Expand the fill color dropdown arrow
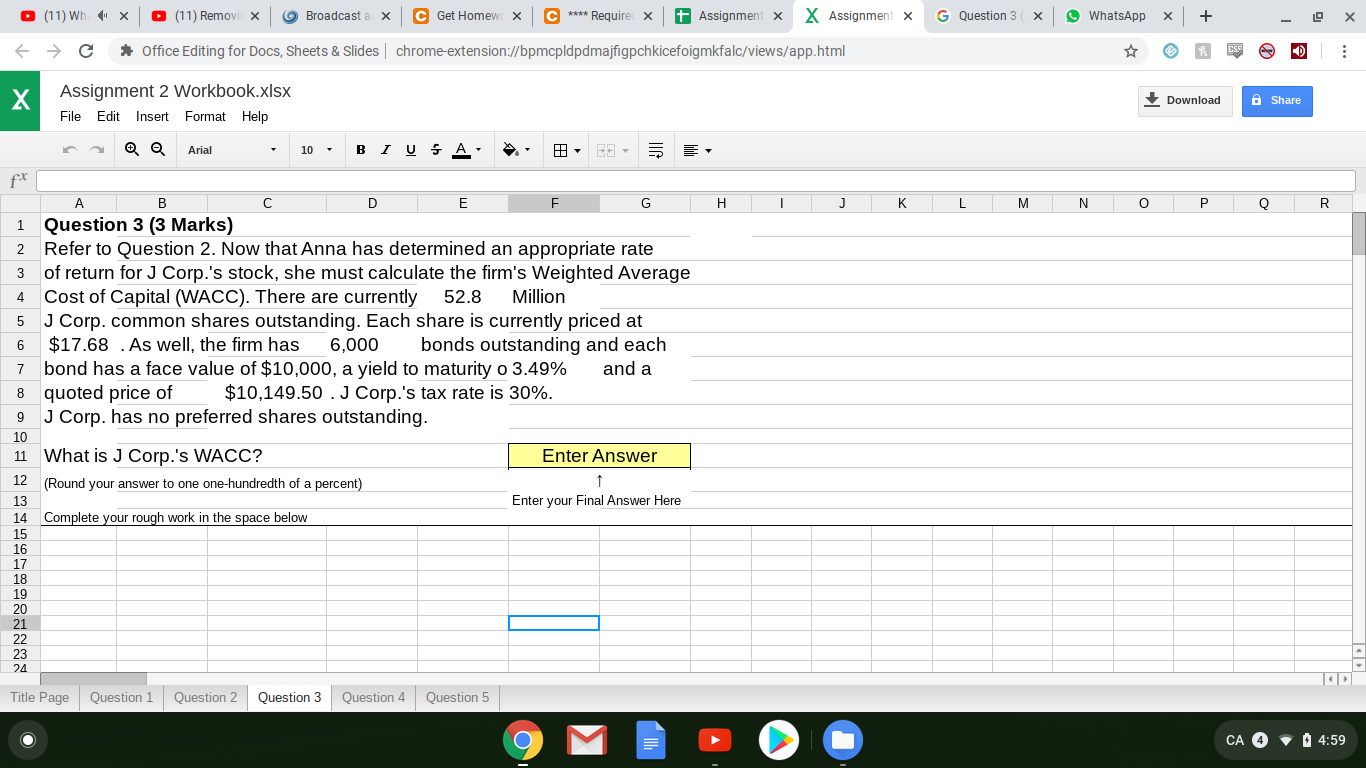This screenshot has height=768, width=1366. click(527, 150)
